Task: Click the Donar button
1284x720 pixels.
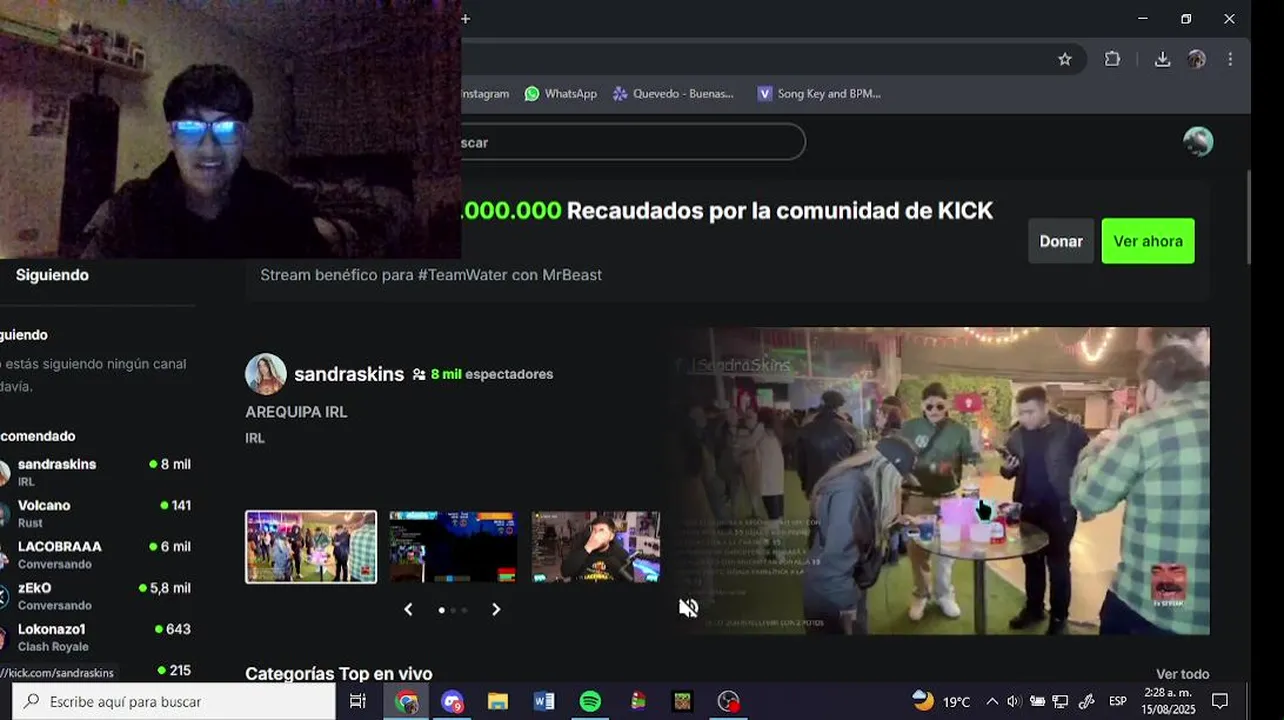Action: pos(1060,241)
